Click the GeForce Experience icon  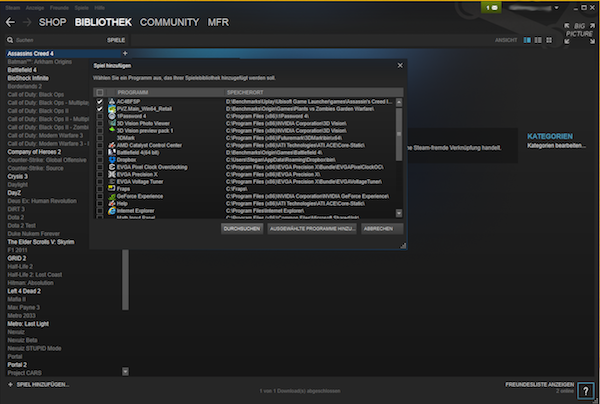coord(112,196)
